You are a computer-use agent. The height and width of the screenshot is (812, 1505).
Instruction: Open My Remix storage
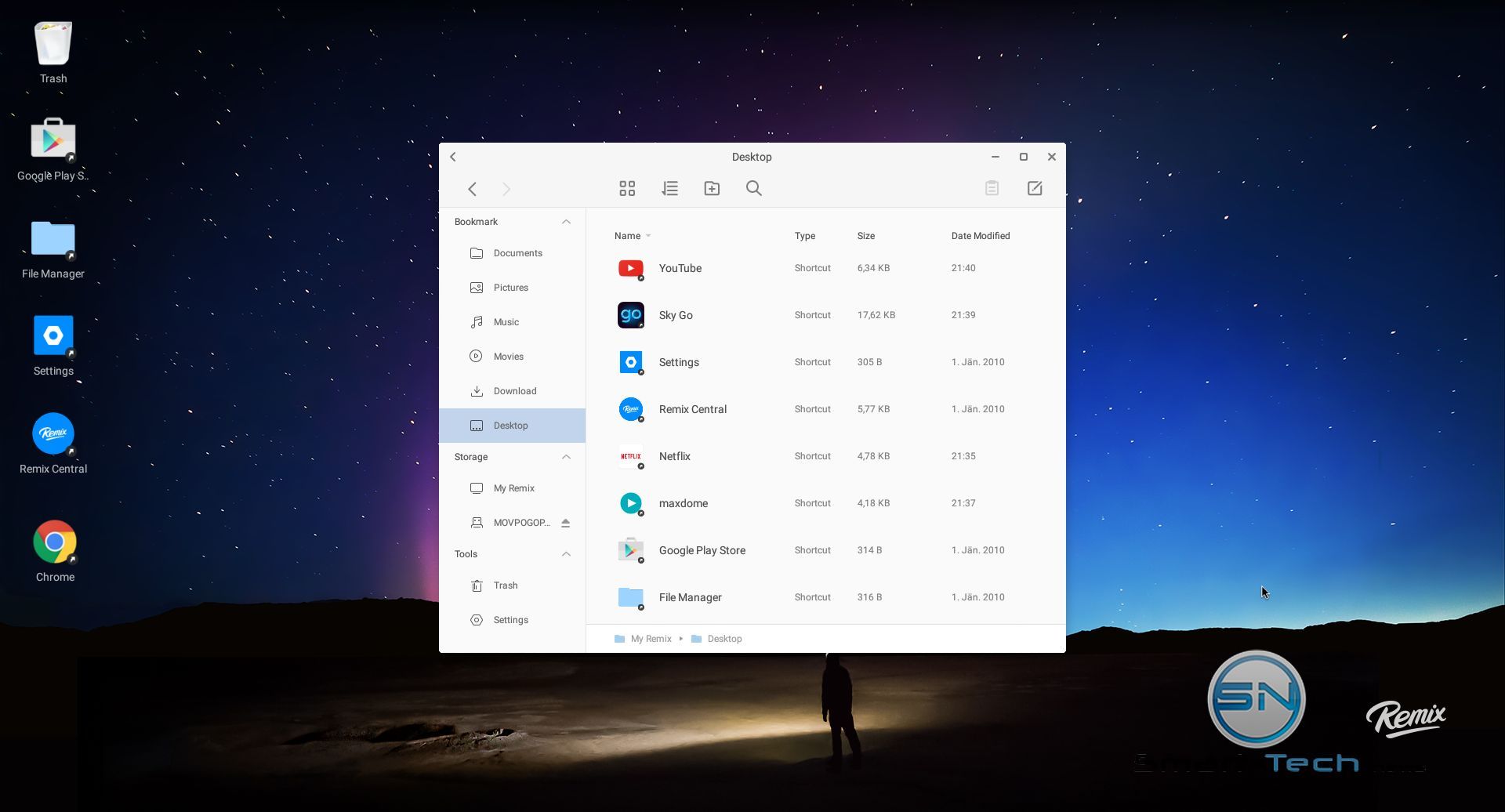[512, 488]
